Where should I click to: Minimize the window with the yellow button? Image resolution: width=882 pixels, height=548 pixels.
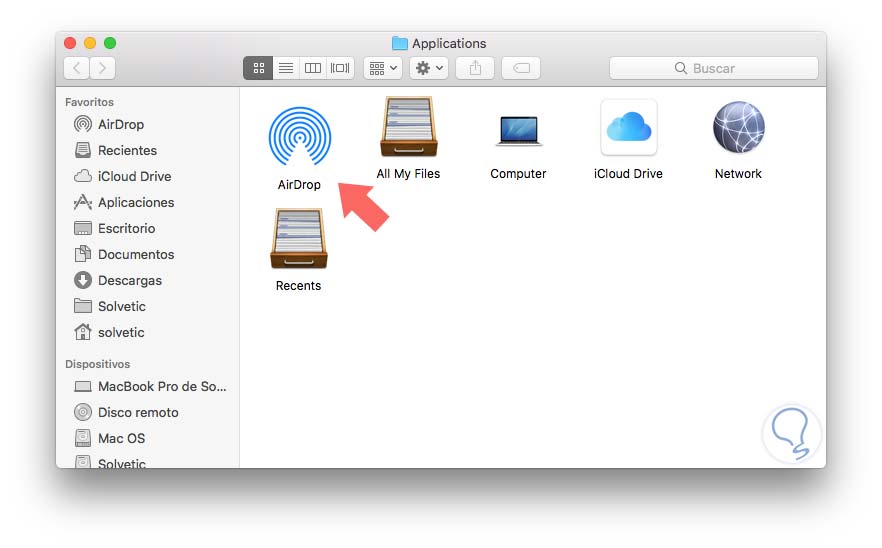pos(90,43)
